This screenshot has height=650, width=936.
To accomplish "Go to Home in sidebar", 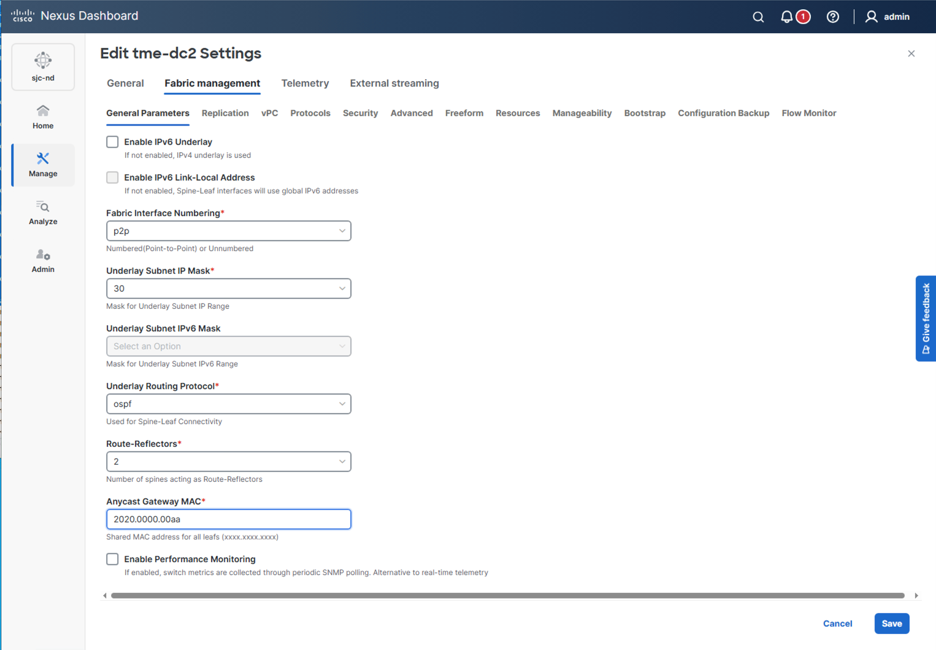I will tap(43, 117).
